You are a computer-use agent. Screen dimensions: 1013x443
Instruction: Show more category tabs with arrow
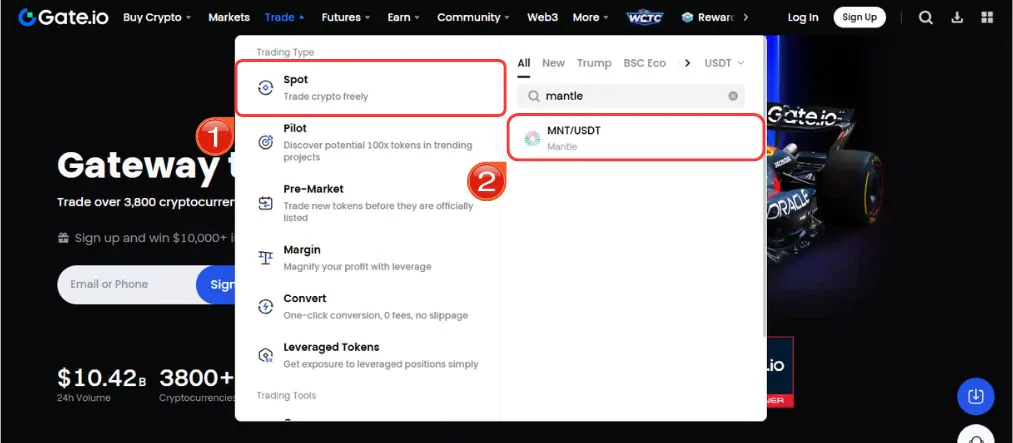pos(687,63)
